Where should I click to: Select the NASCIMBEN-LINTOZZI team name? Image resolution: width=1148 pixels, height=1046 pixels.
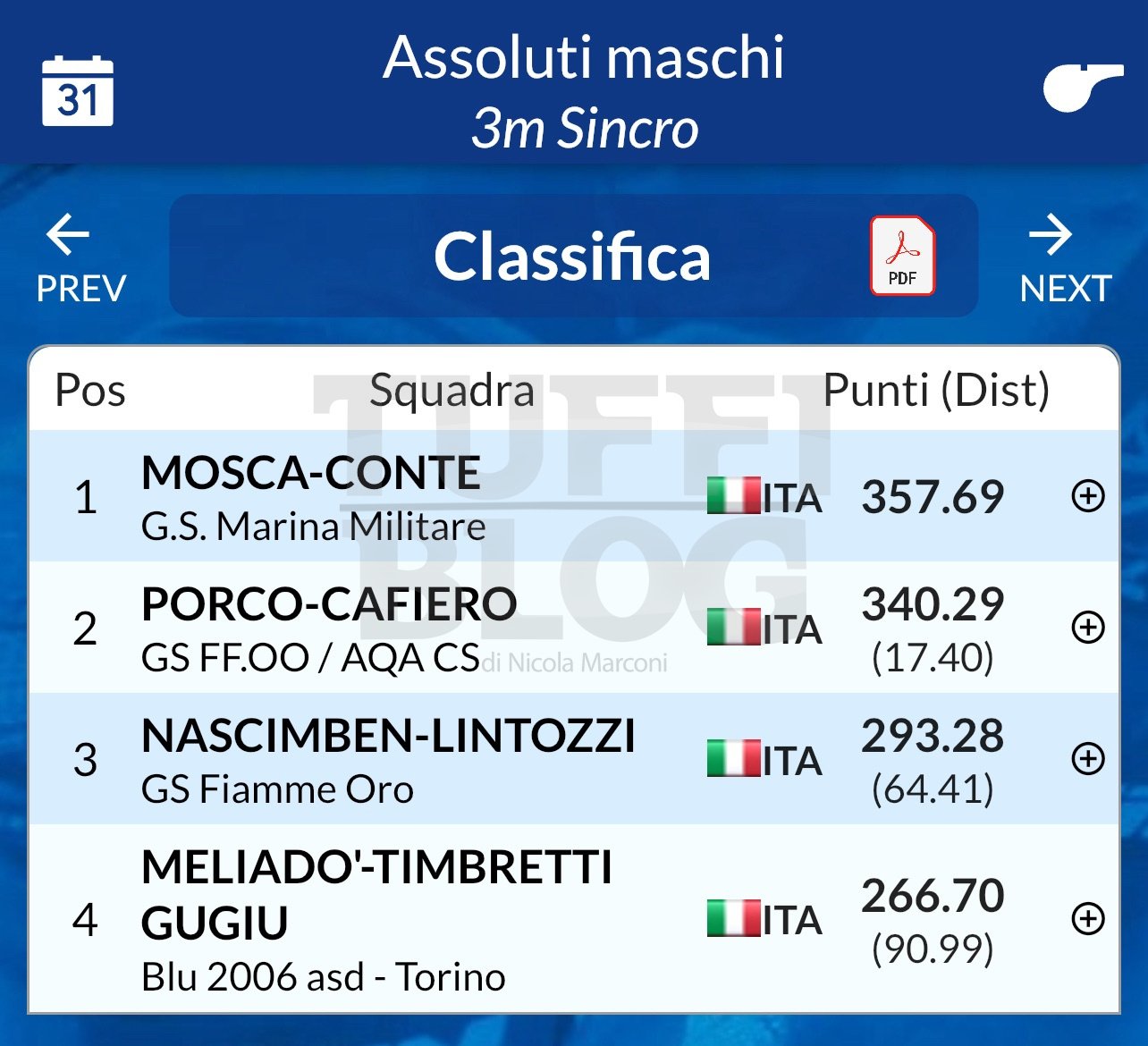click(x=388, y=736)
